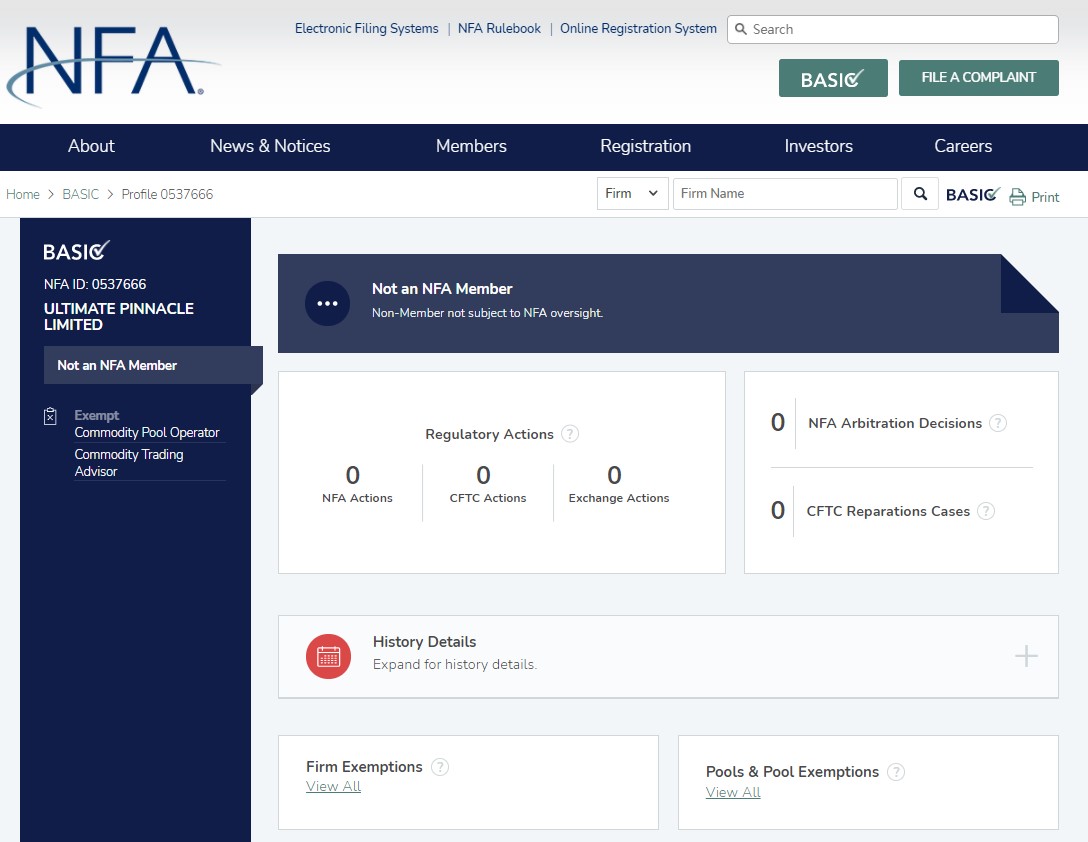Click the magnifying glass search button
Screen dimensions: 1088x842
(x=920, y=194)
